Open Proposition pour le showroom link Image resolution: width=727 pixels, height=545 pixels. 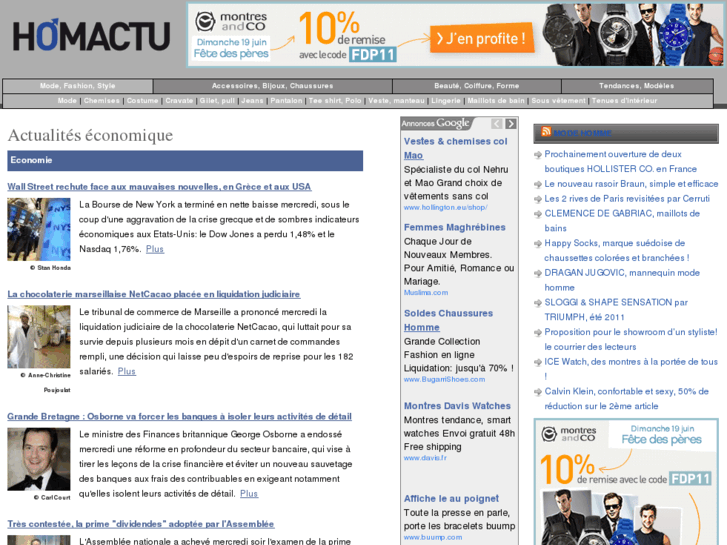point(631,340)
